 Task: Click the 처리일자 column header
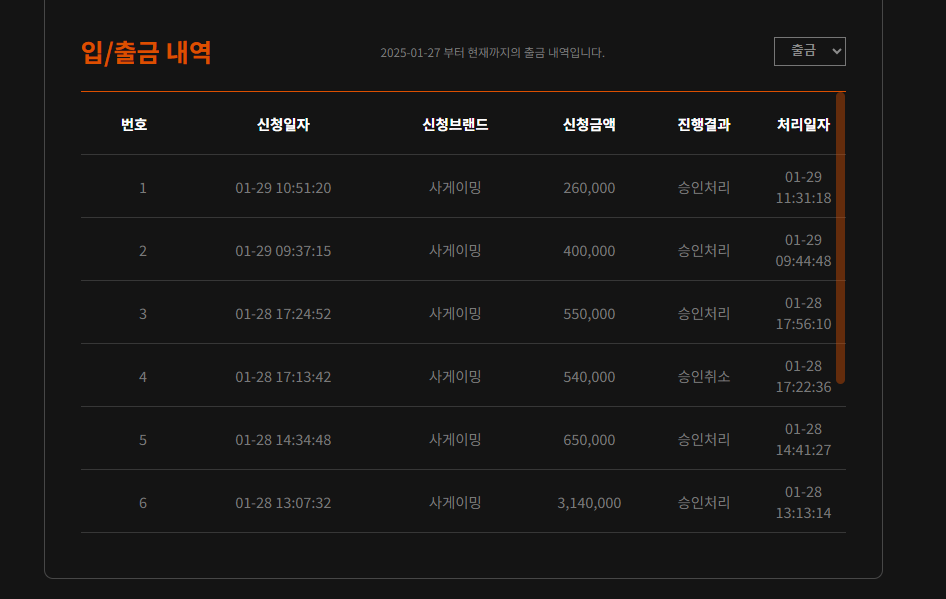(x=803, y=124)
